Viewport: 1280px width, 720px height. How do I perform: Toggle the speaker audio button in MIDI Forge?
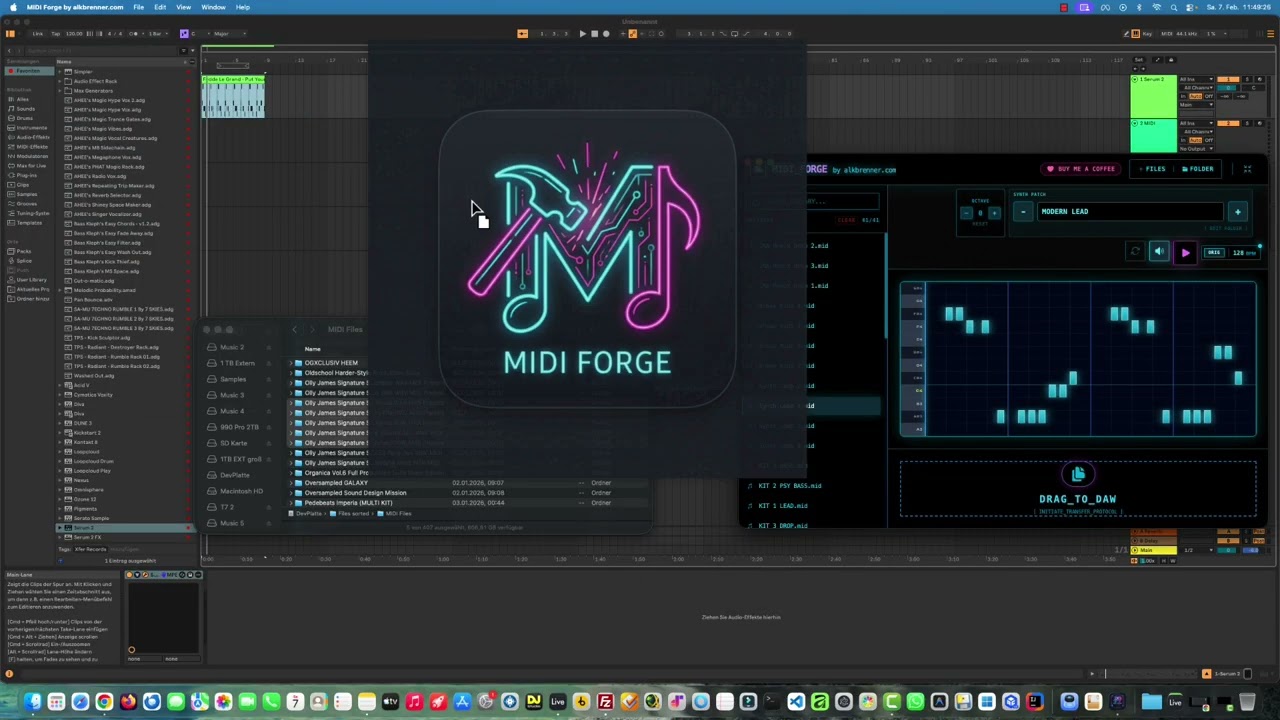(x=1159, y=252)
